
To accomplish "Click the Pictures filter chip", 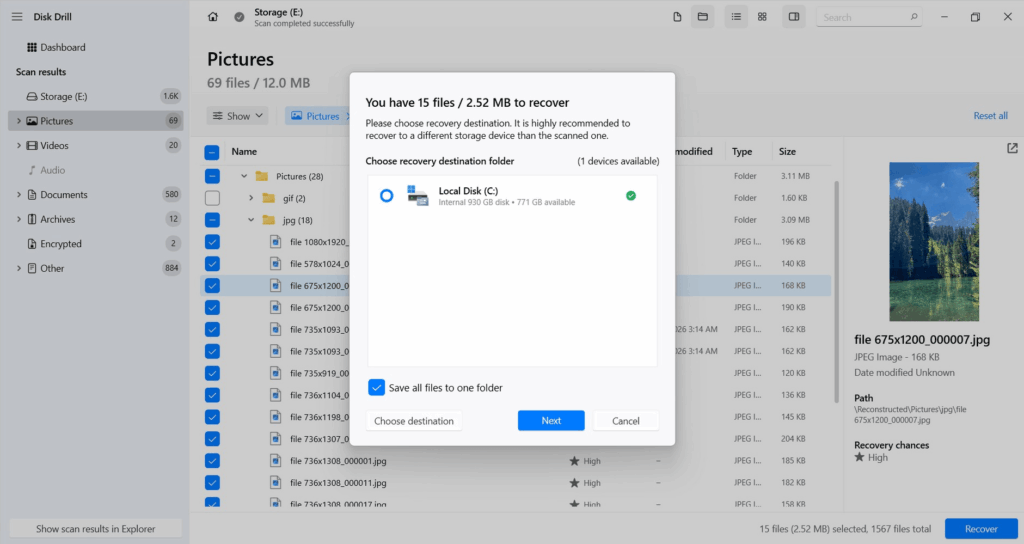I will click(317, 116).
